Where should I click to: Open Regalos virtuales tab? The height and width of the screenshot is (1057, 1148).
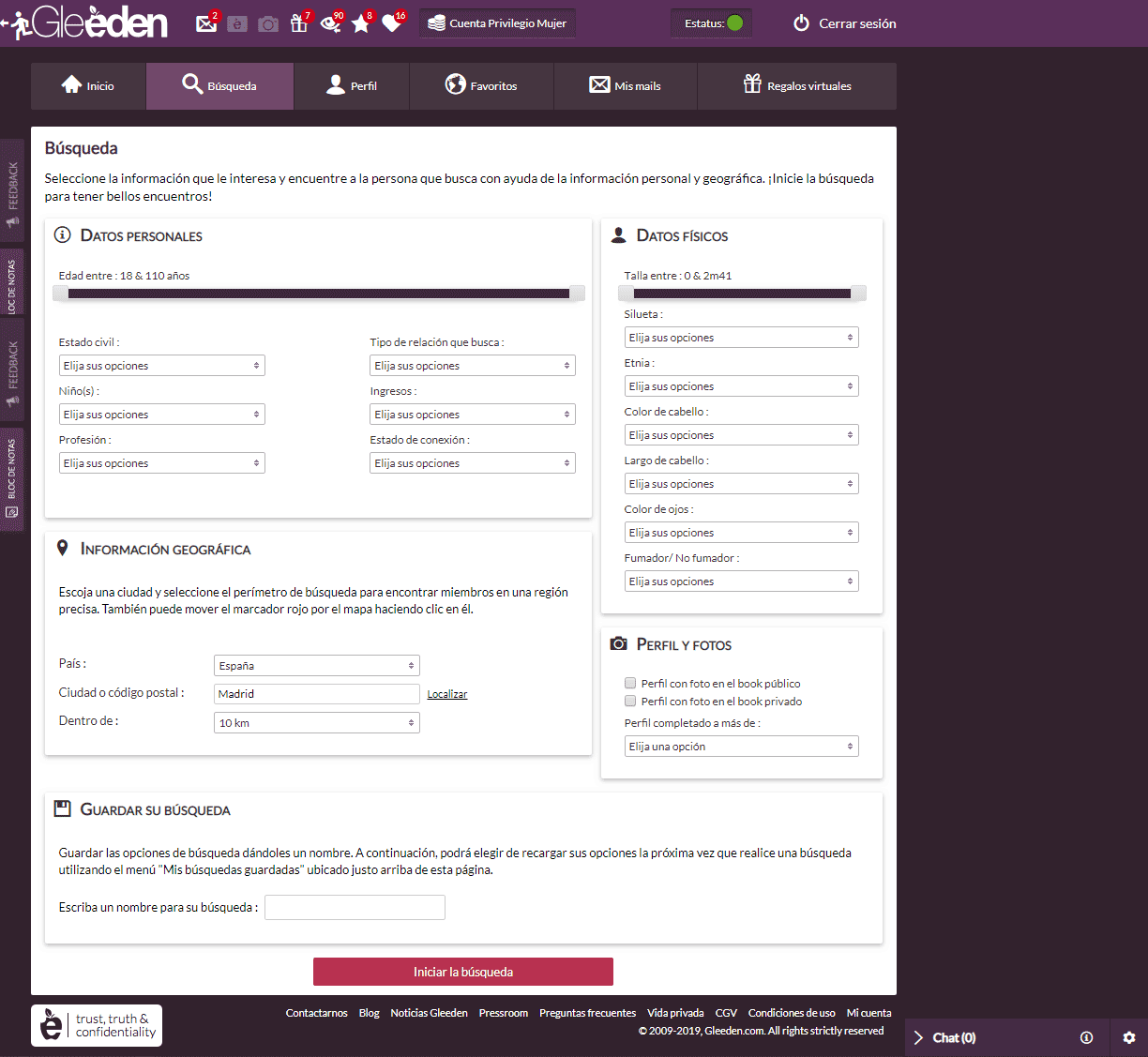[796, 86]
